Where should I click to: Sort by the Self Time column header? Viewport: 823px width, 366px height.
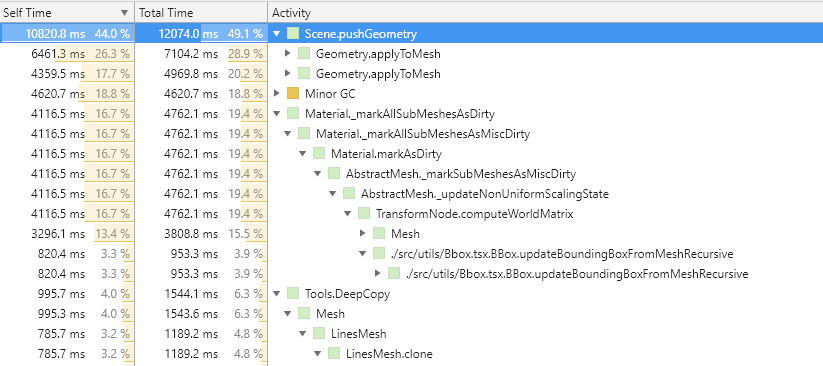click(x=67, y=13)
